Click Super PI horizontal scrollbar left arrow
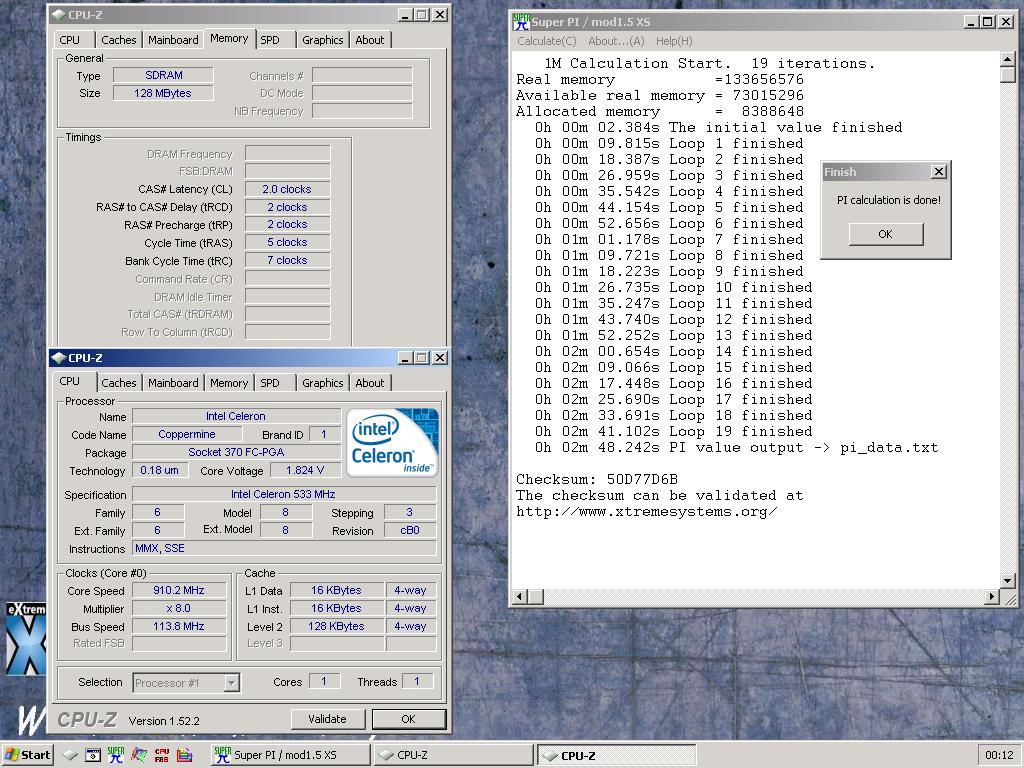The width and height of the screenshot is (1024, 768). point(520,596)
